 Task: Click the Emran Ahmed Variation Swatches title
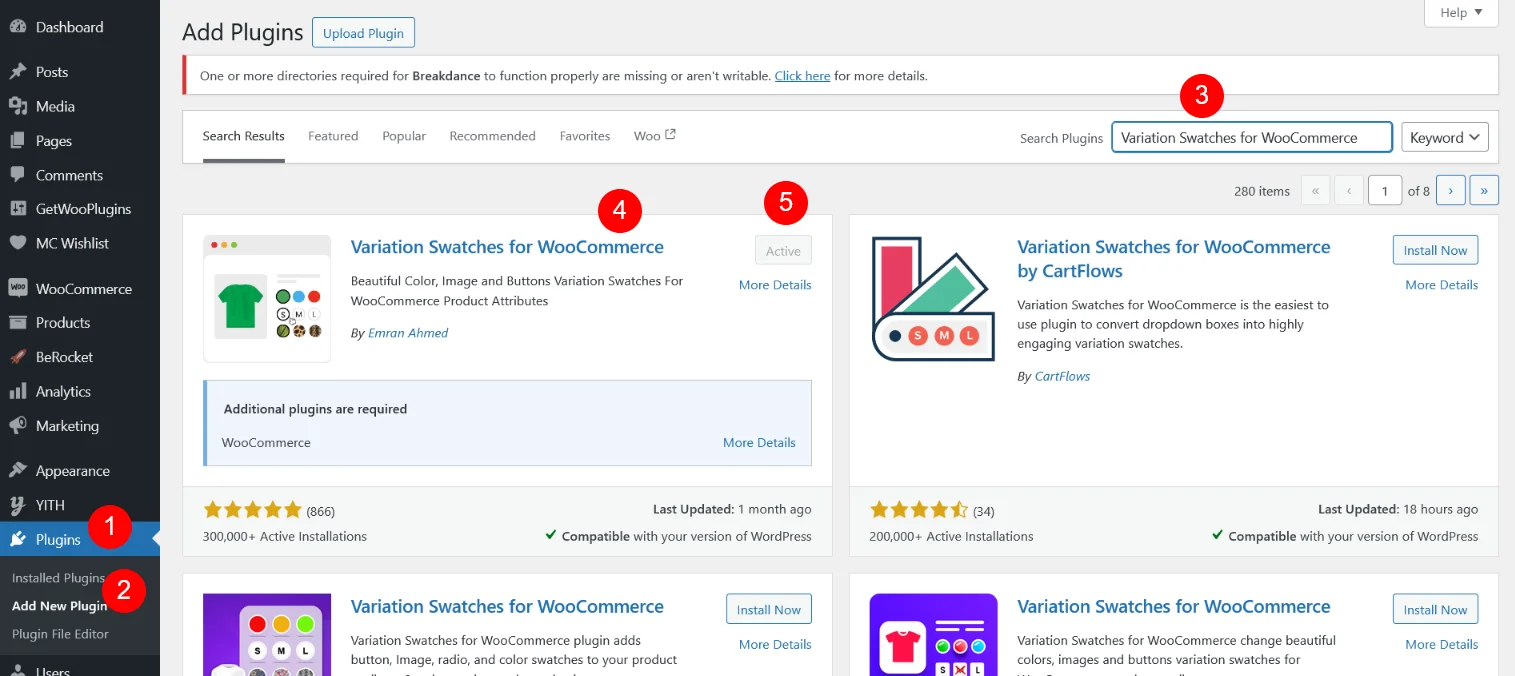click(x=507, y=247)
